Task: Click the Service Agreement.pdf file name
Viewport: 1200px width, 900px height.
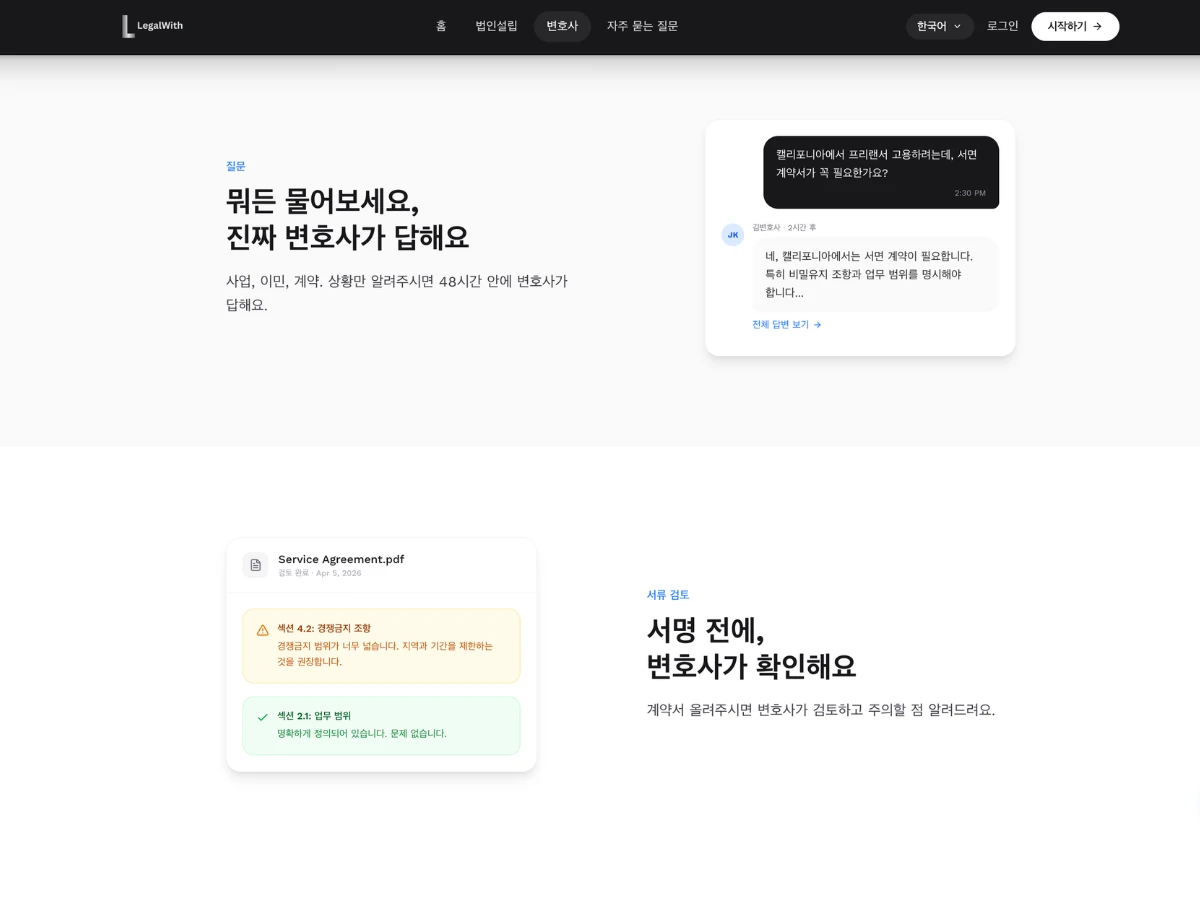Action: [341, 559]
